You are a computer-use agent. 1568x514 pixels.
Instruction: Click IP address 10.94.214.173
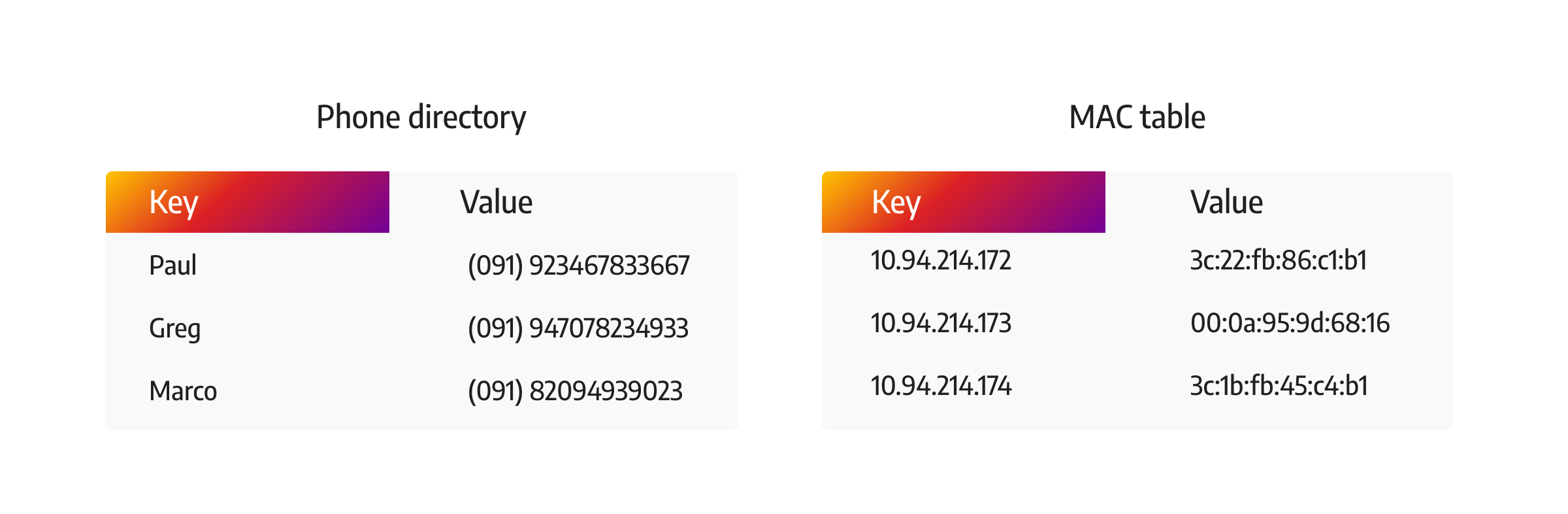[941, 323]
